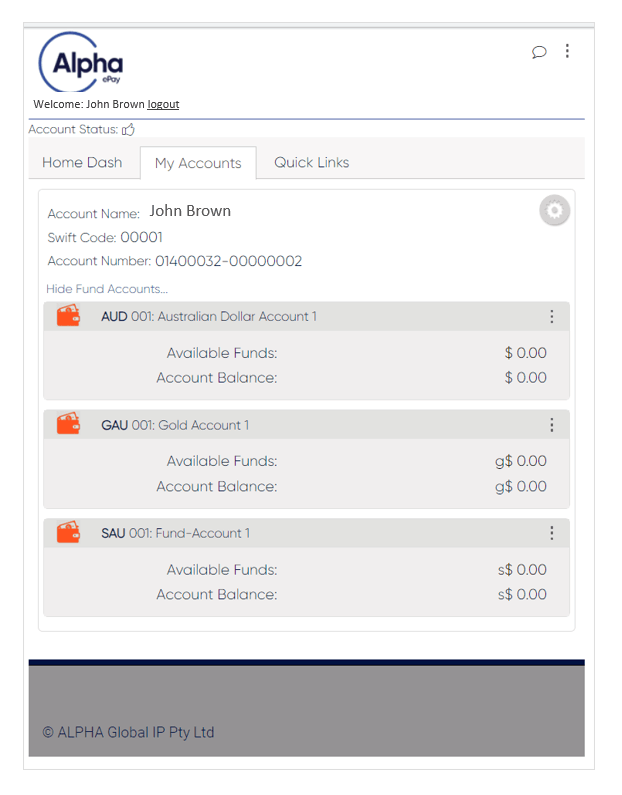Screen dimensions: 622x795
Task: Open the chat bubble icon
Action: click(539, 52)
